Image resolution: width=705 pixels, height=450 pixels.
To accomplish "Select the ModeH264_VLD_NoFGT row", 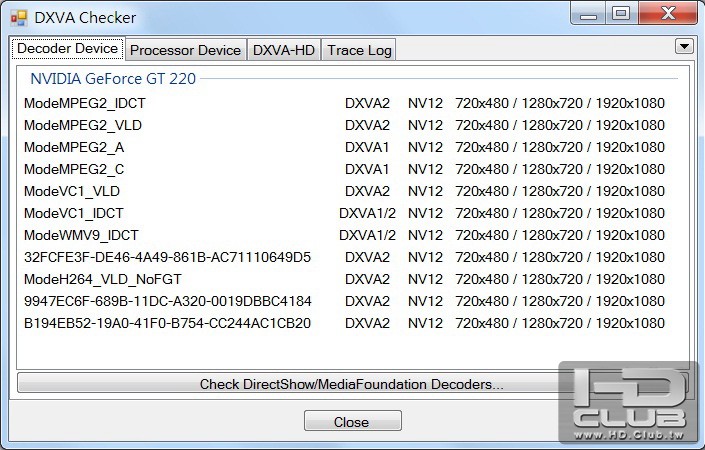I will click(344, 280).
